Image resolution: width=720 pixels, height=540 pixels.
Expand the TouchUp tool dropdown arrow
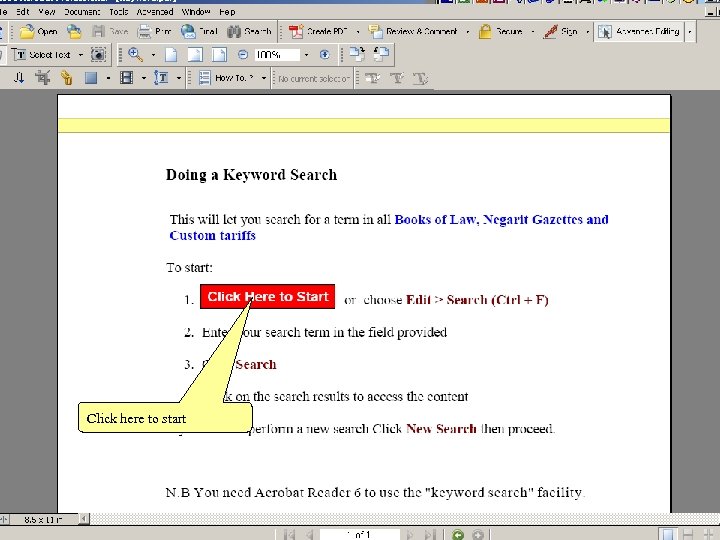click(179, 78)
